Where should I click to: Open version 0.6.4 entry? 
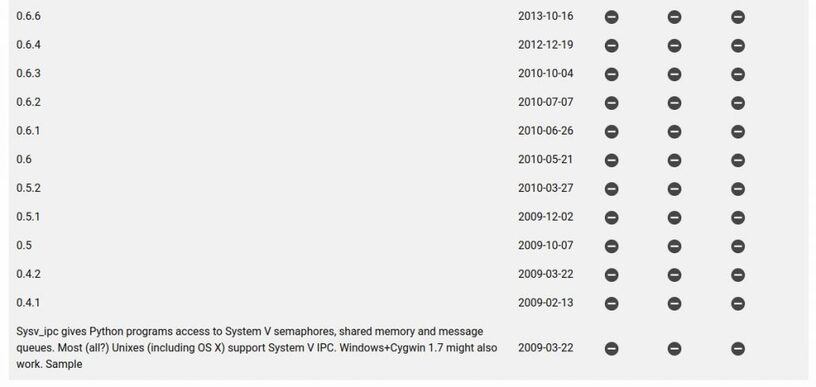coord(28,45)
